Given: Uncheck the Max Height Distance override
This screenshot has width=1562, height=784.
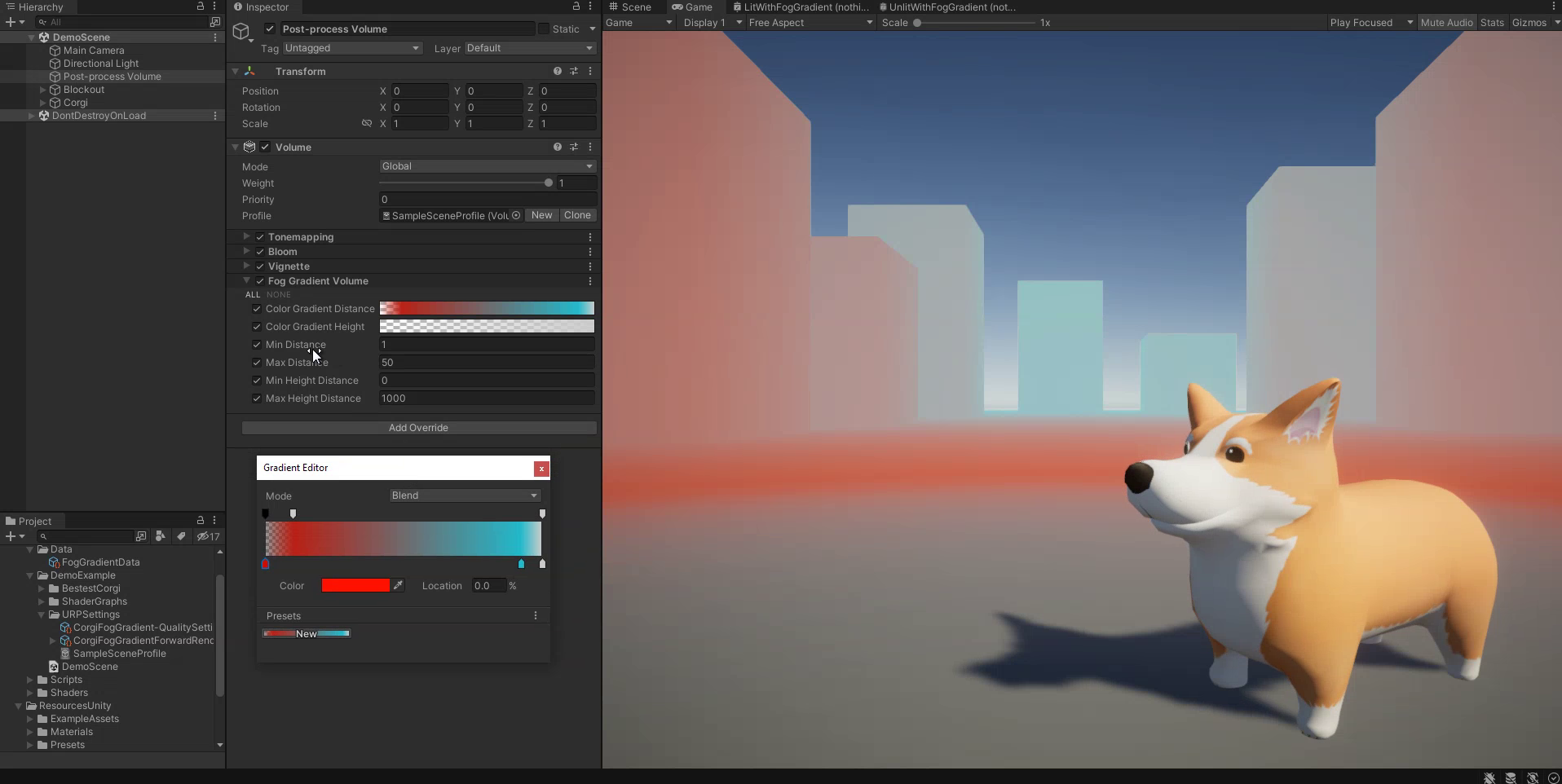Looking at the screenshot, I should [257, 399].
